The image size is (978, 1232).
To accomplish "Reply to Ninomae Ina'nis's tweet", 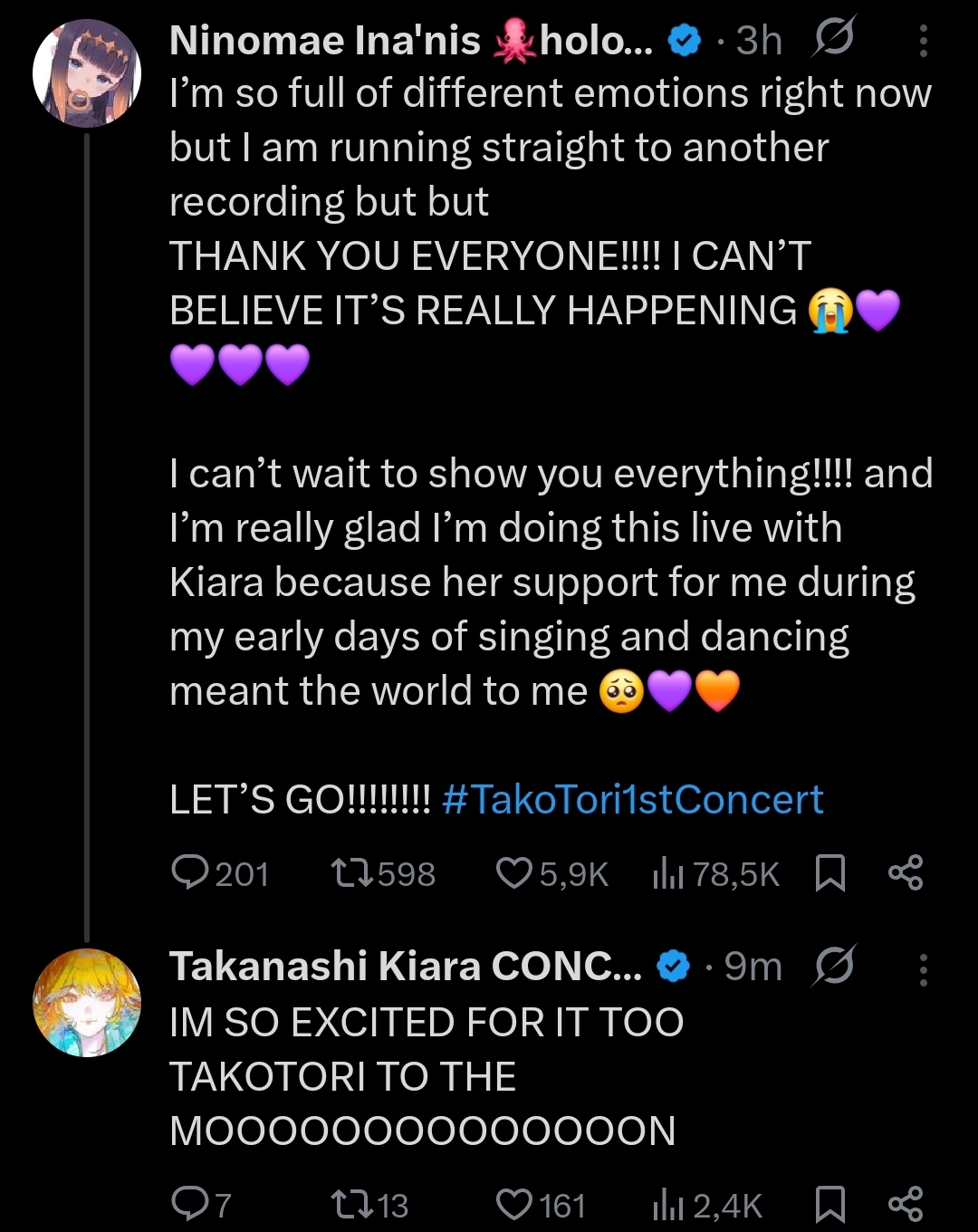I will [190, 873].
